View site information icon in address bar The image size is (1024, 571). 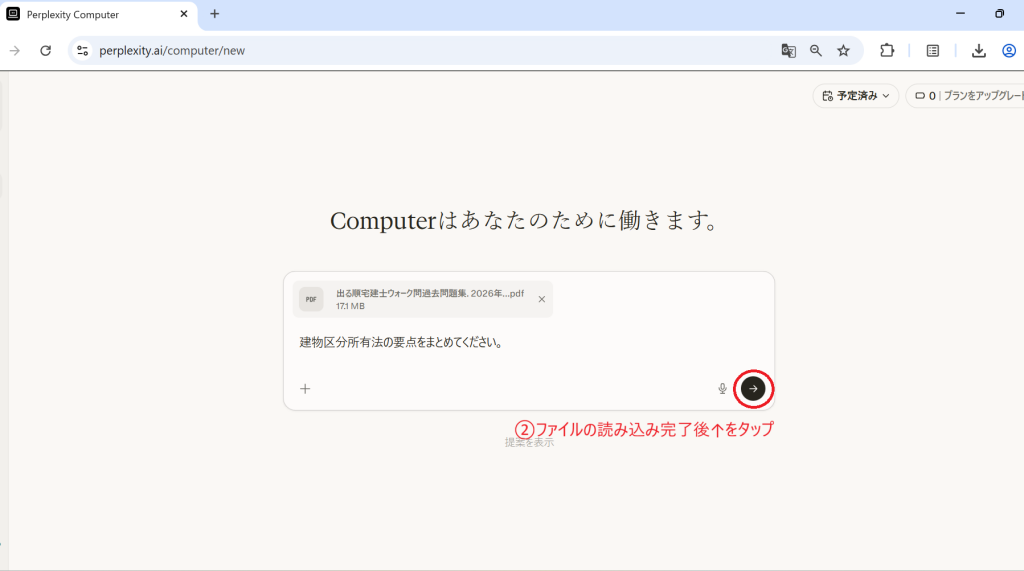pyautogui.click(x=83, y=51)
